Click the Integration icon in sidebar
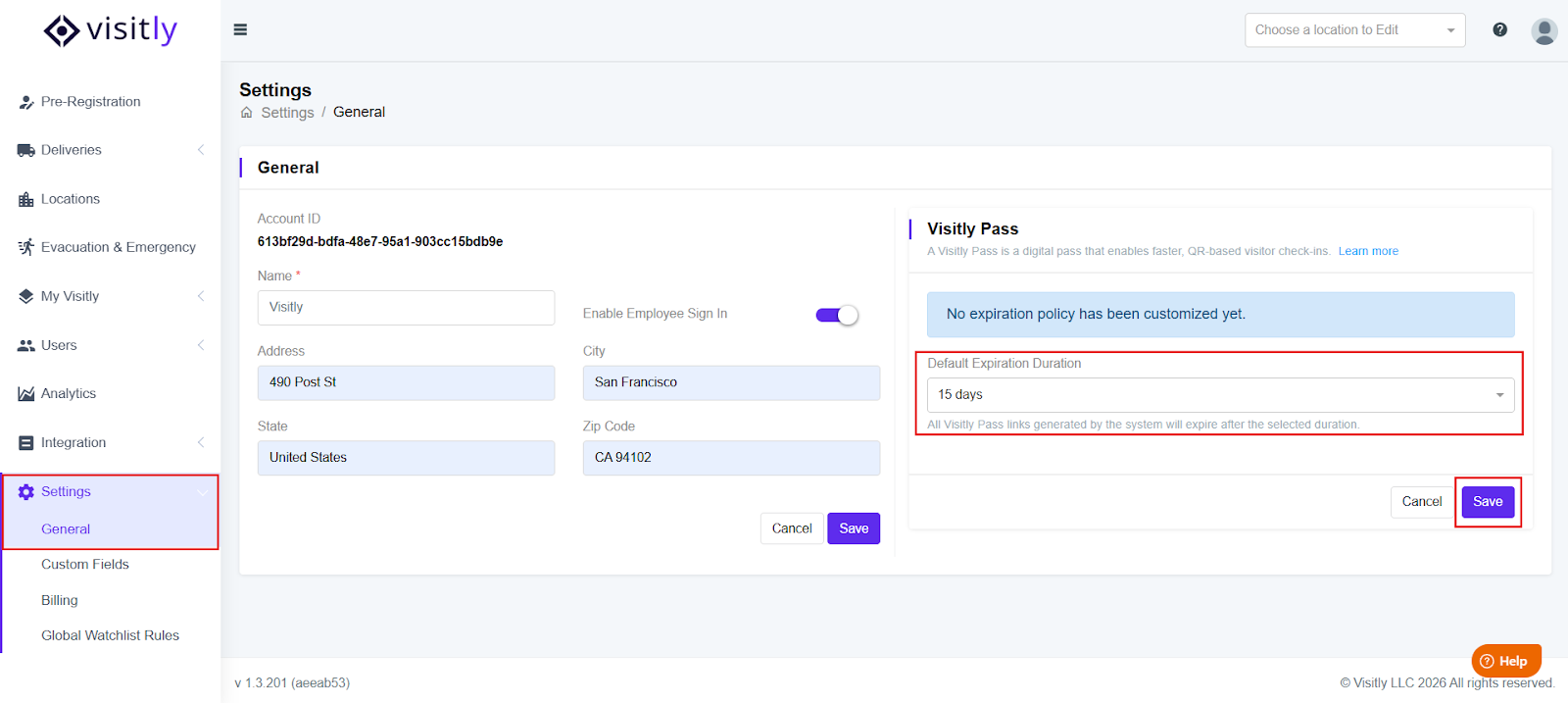1568x703 pixels. coord(26,443)
